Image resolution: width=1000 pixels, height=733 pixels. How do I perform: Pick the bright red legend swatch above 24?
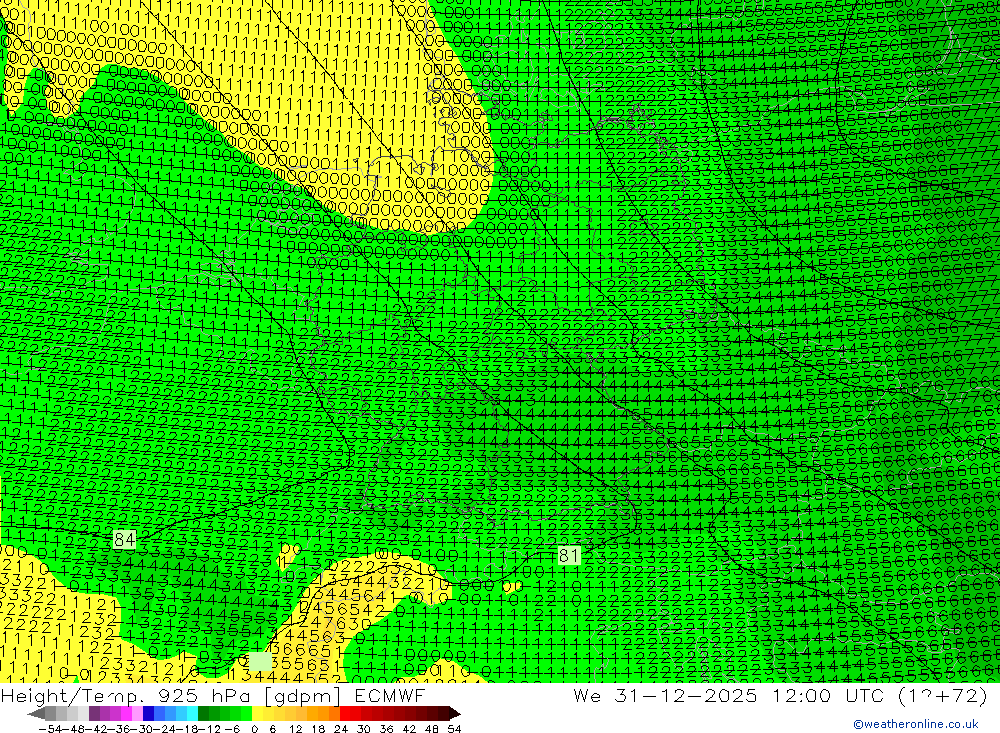[x=345, y=714]
